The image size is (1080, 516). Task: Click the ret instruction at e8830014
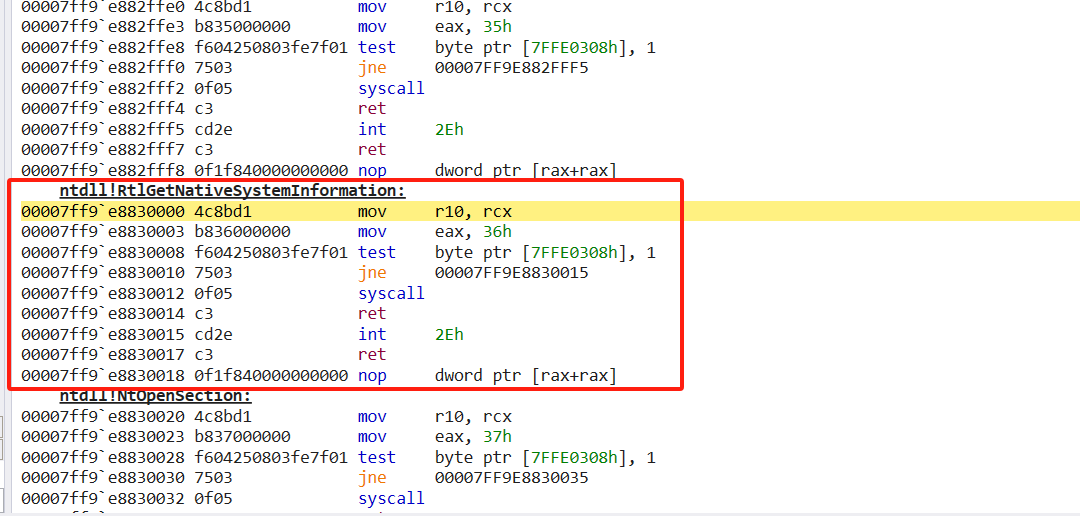(372, 314)
